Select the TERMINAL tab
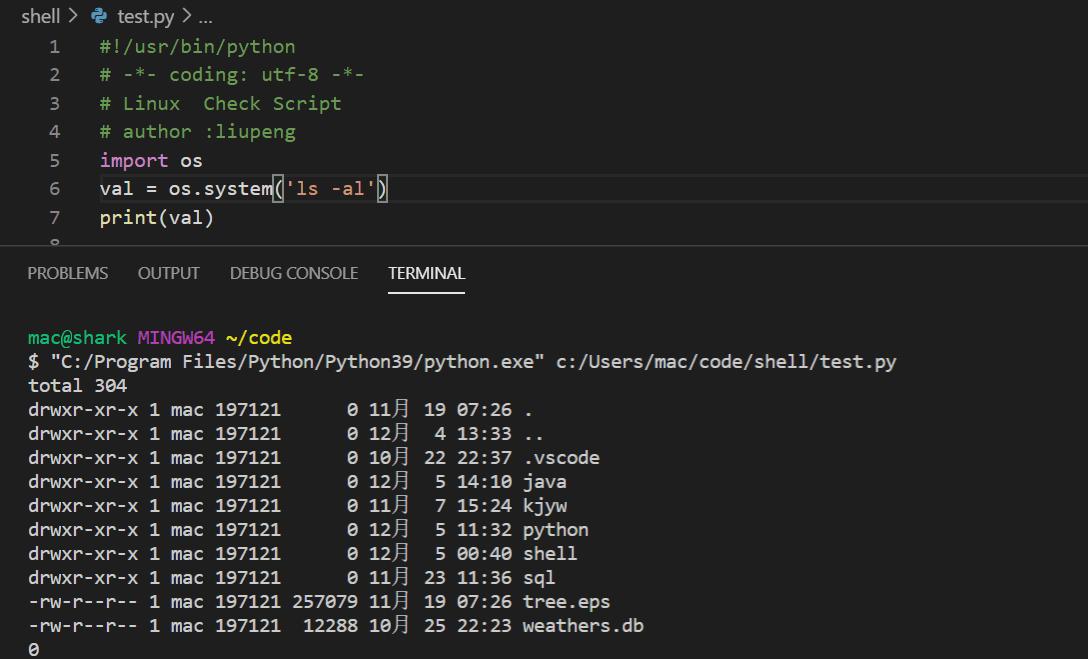1088x659 pixels. coord(426,272)
